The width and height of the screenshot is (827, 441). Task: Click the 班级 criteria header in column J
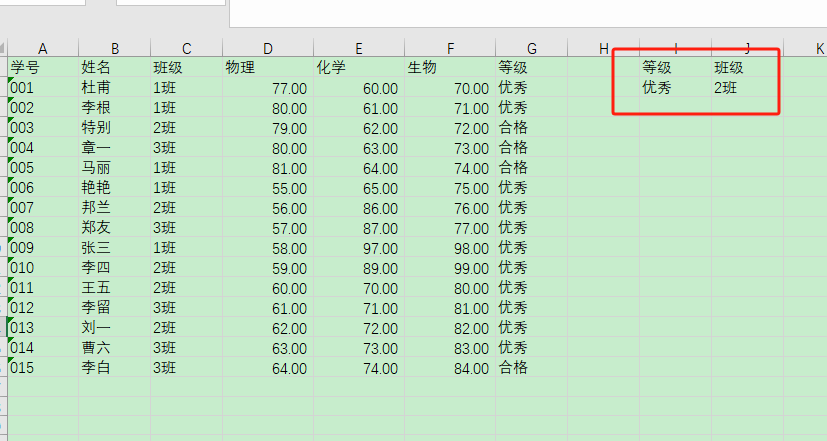[x=747, y=67]
